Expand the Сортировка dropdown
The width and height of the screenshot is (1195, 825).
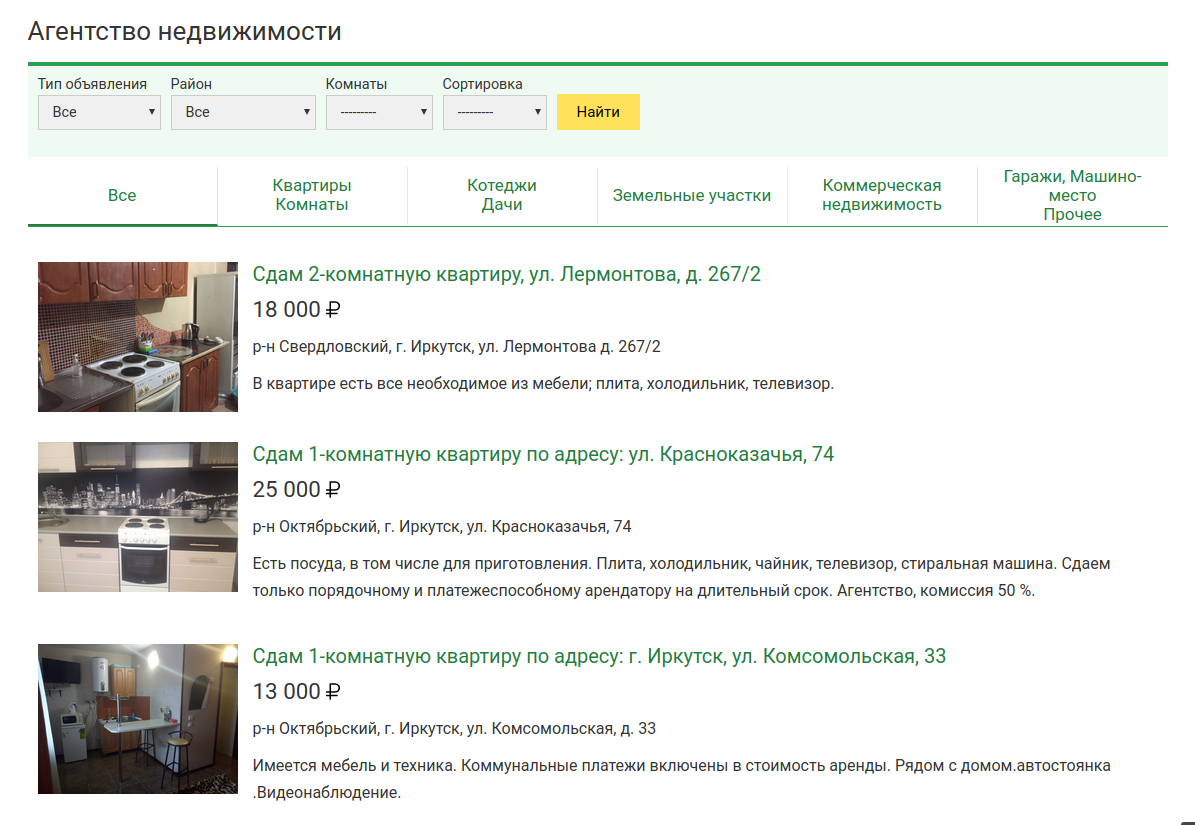[x=494, y=112]
